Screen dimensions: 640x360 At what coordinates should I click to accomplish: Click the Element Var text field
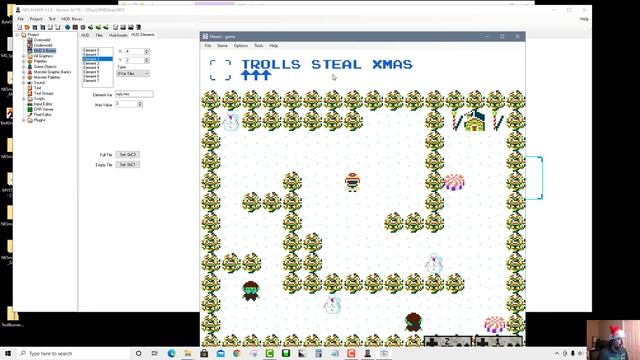coord(134,94)
